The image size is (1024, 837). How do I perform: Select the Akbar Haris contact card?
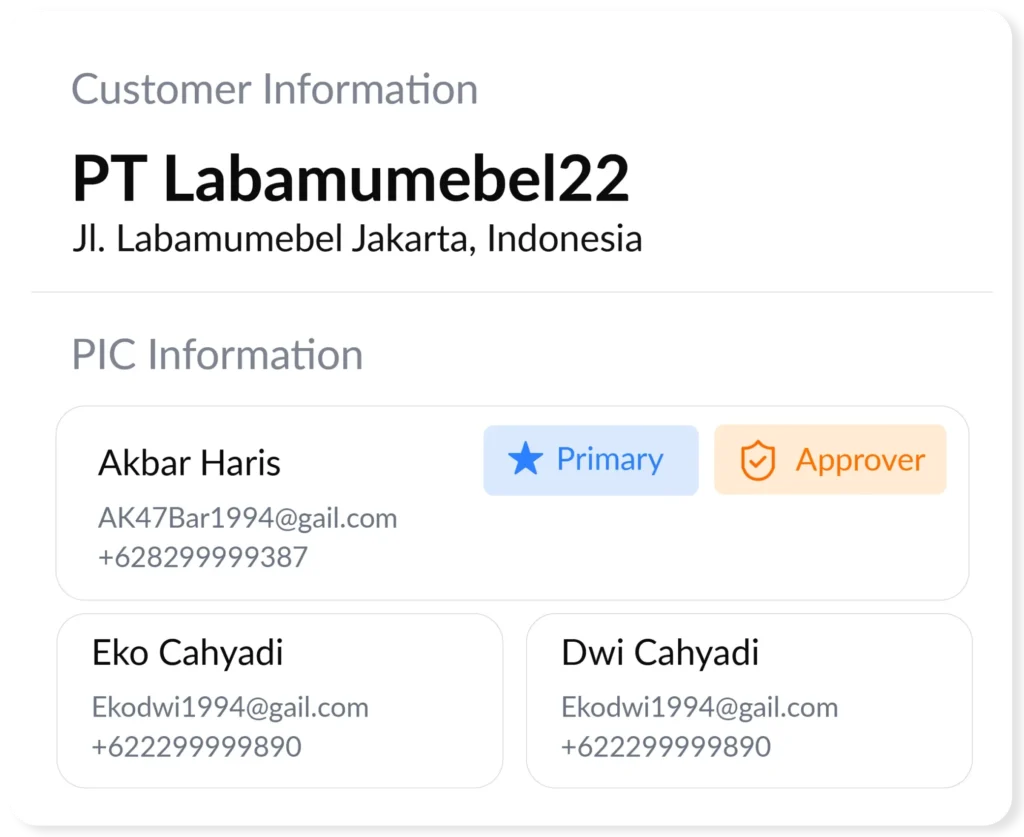tap(513, 503)
